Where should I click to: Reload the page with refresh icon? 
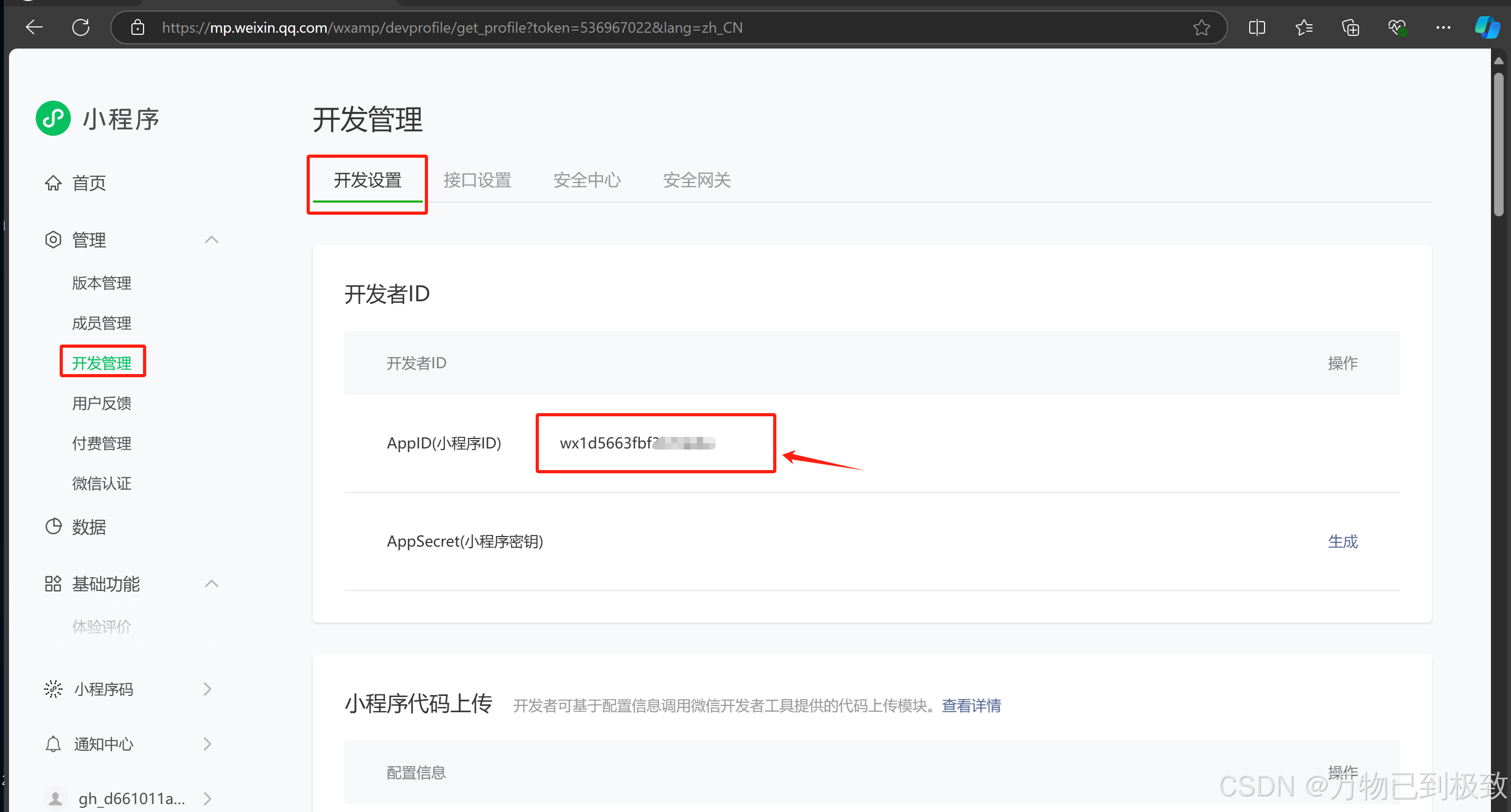81,27
